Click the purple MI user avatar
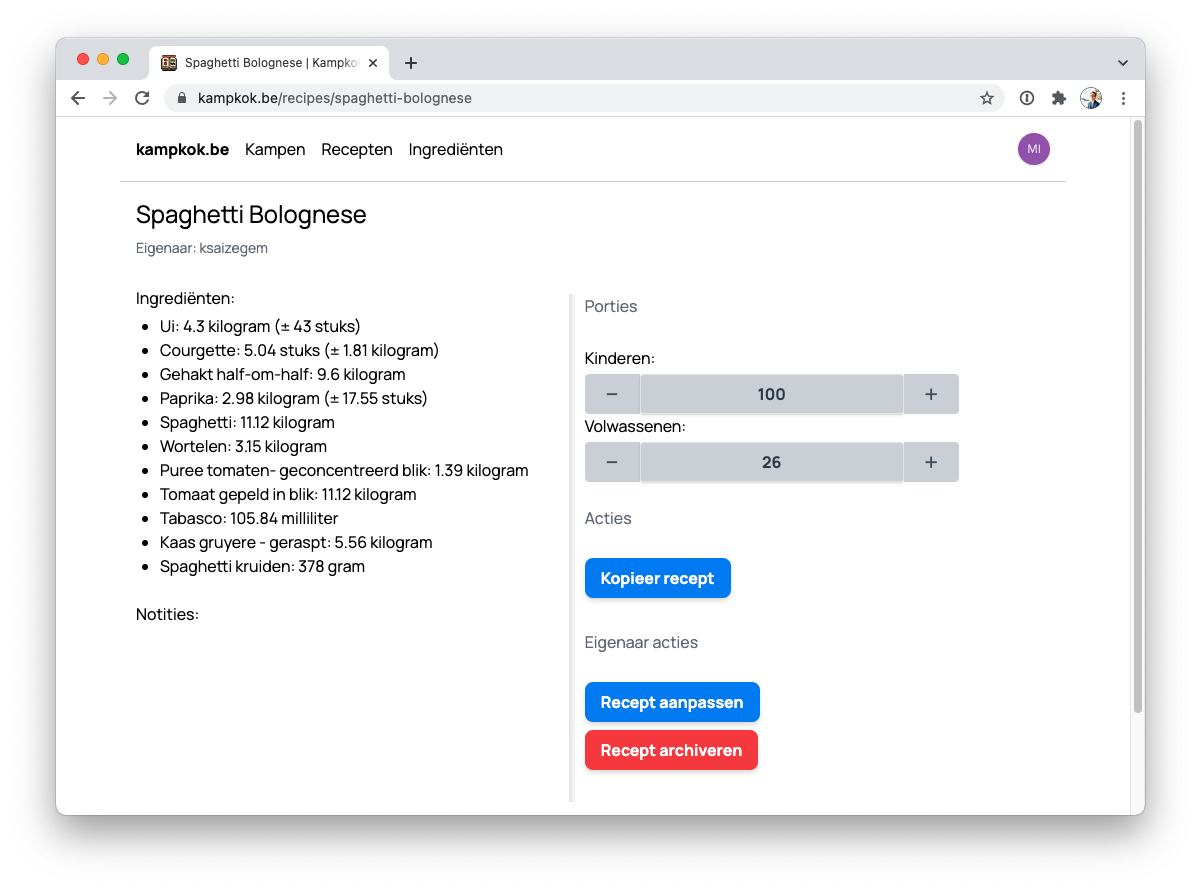 pos(1033,149)
